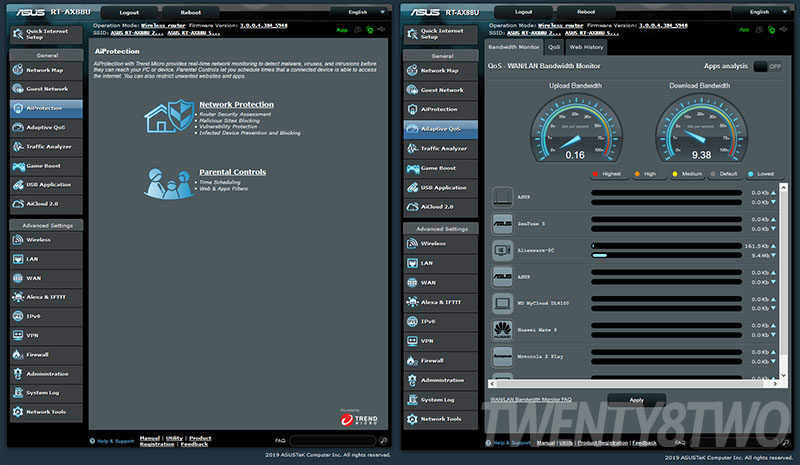Select the High priority orange swatch
The image size is (800, 465).
tap(637, 174)
